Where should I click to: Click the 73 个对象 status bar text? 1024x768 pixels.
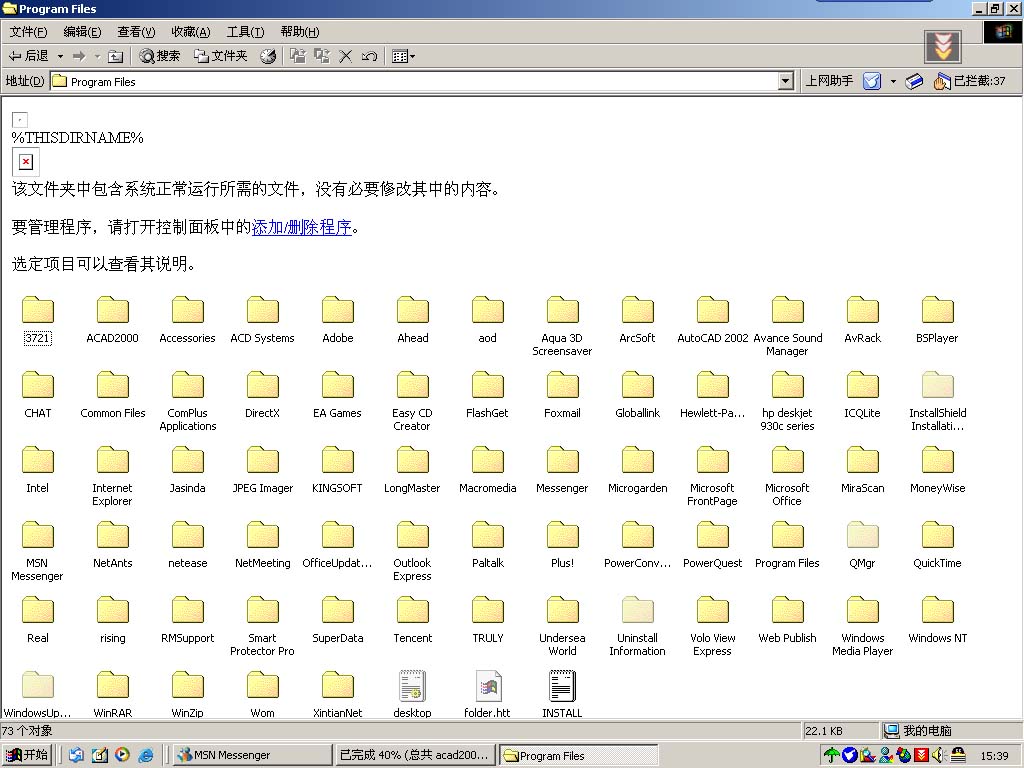point(27,731)
